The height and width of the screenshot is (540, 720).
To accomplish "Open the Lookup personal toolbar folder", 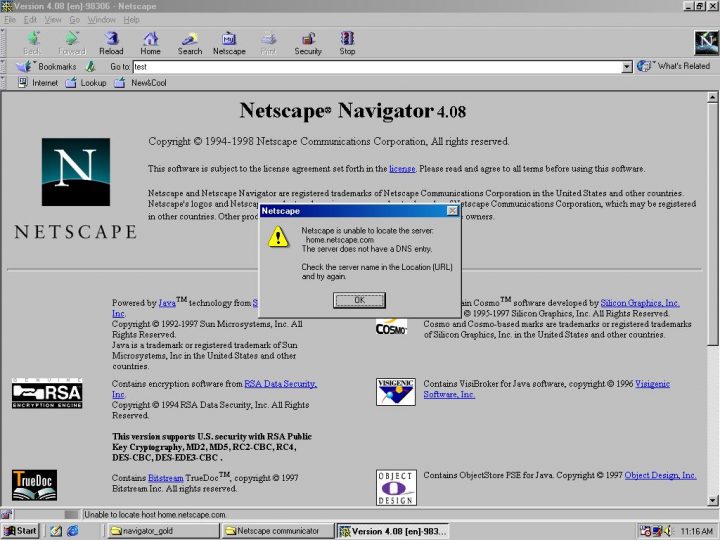I will (x=86, y=83).
